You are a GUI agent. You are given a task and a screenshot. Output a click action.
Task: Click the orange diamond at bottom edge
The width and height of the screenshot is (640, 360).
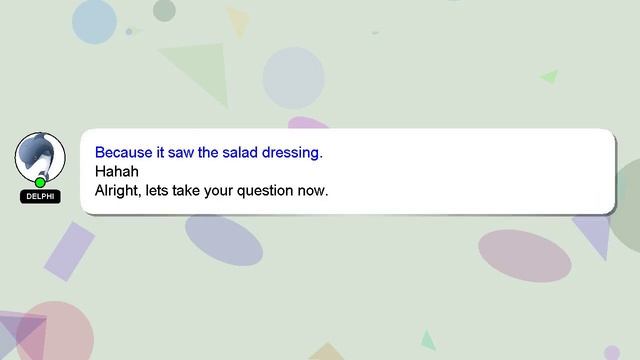[326, 352]
